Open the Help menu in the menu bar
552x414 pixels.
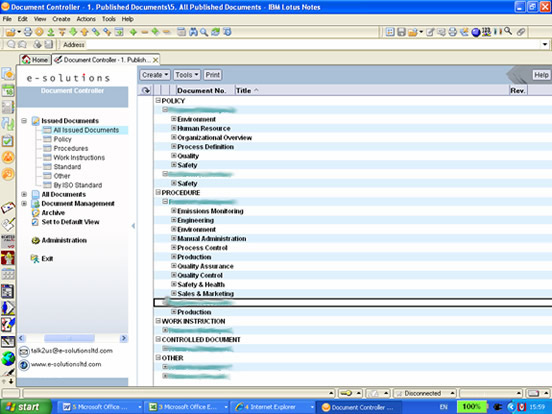pyautogui.click(x=127, y=19)
